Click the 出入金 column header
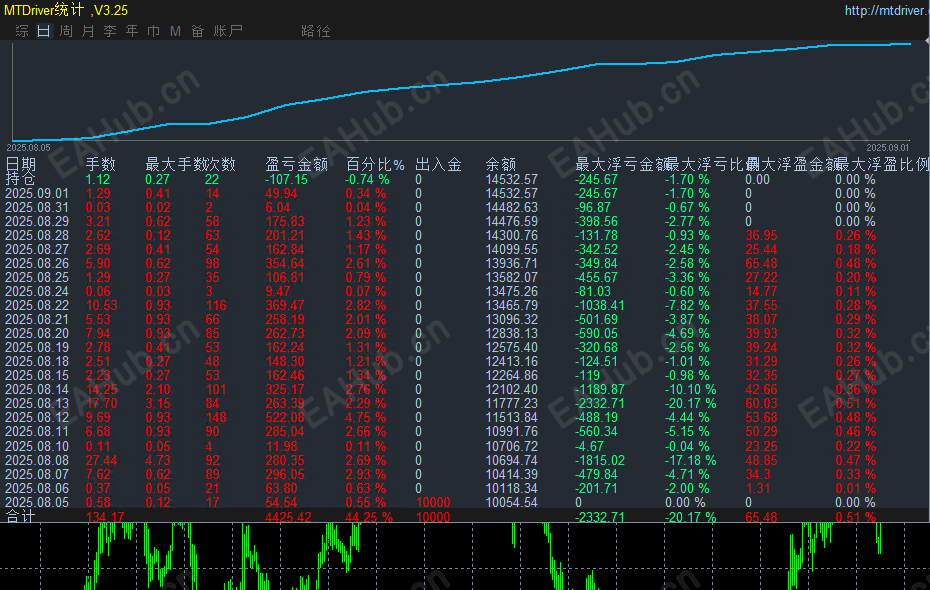This screenshot has width=930, height=590. (x=438, y=164)
